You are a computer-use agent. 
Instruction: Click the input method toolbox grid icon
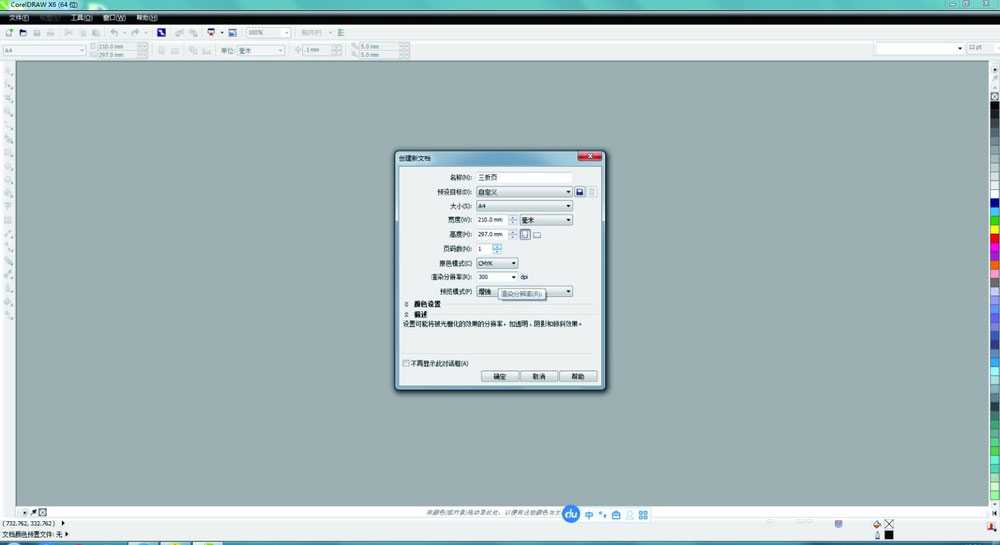(x=643, y=515)
